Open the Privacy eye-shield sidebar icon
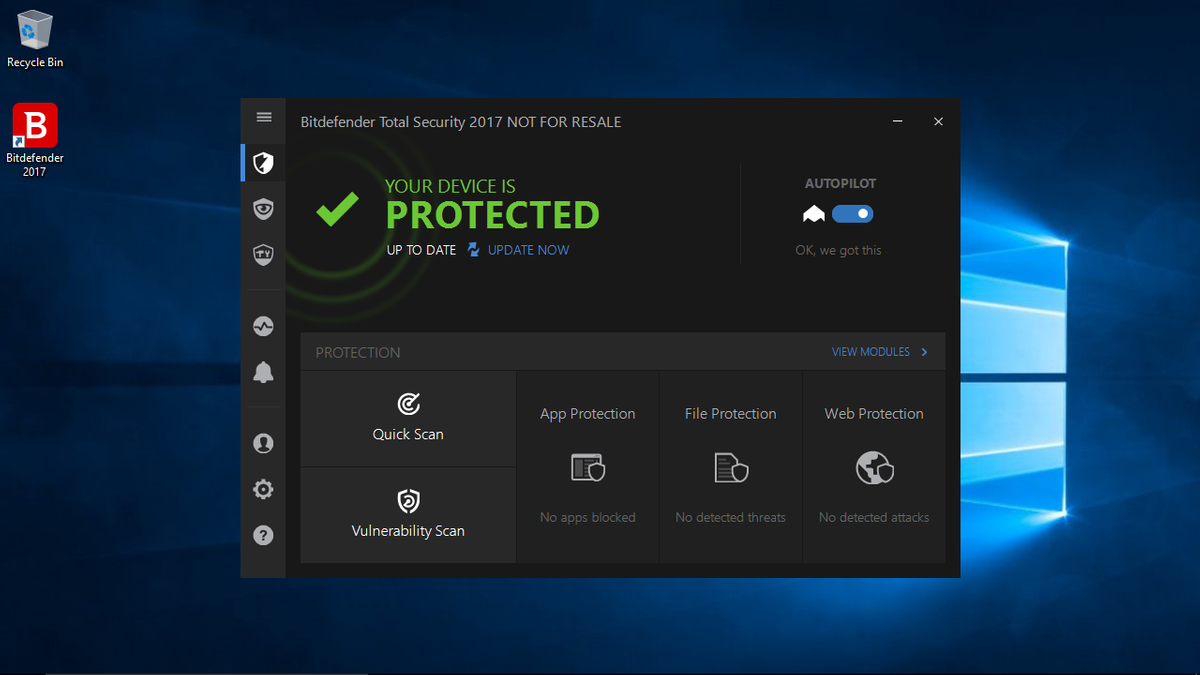 click(x=263, y=209)
